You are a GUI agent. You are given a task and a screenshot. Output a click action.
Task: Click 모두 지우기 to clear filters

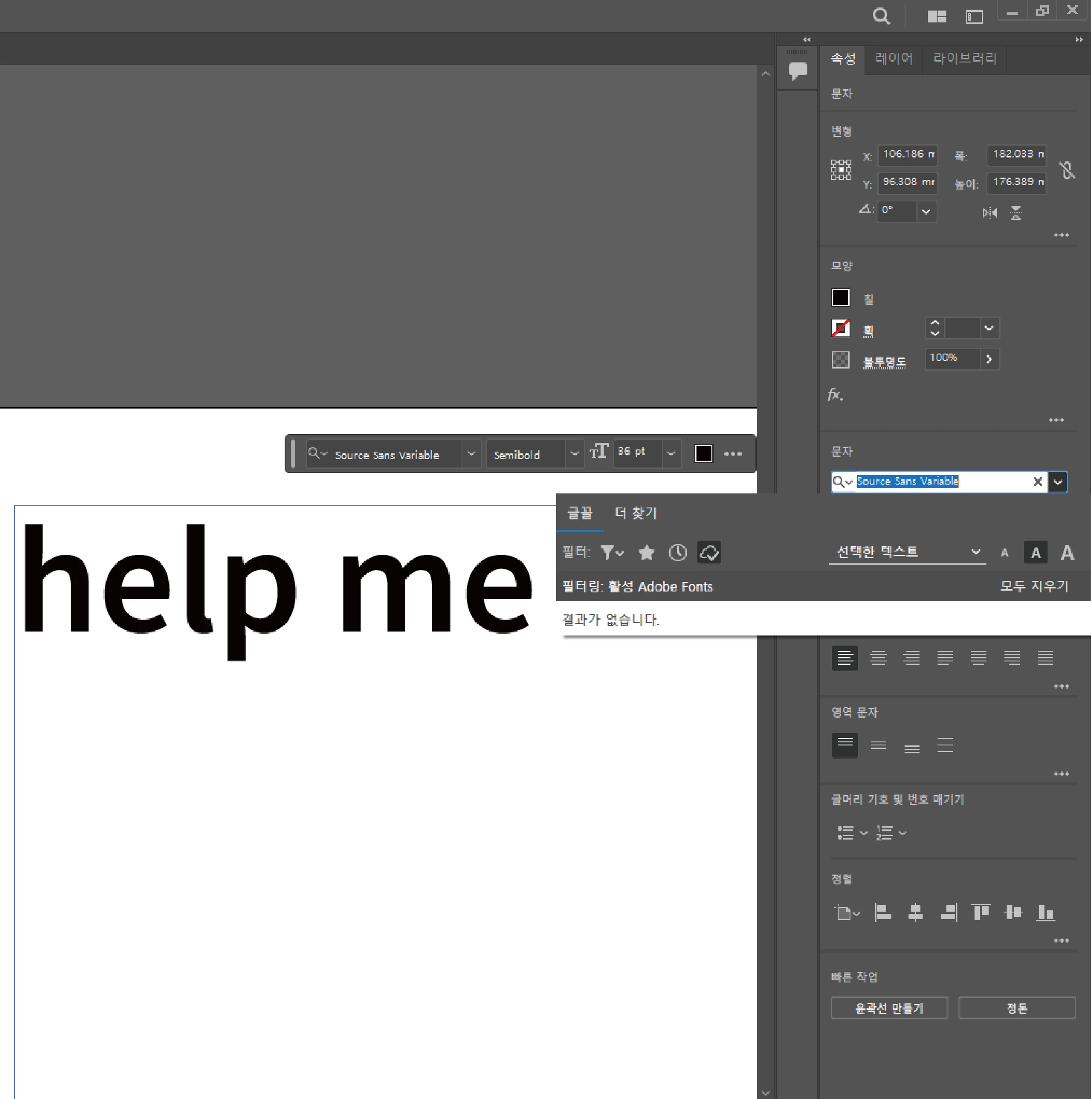point(1034,587)
